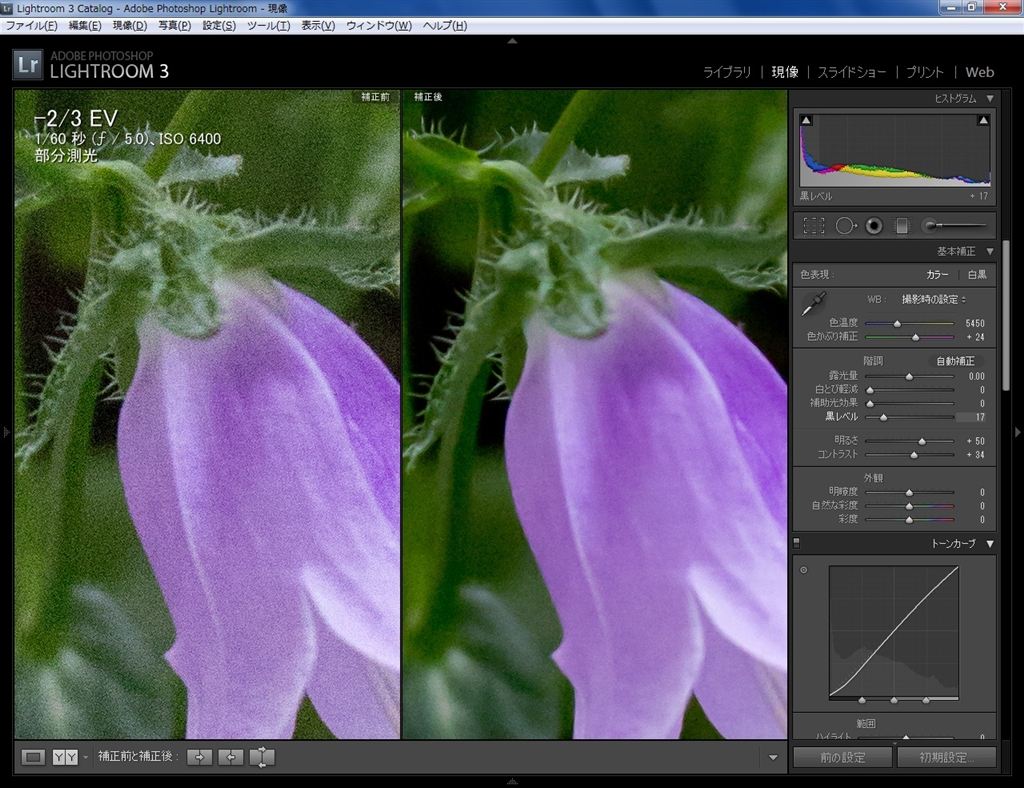Screen dimensions: 1024x788
Task: Toggle highlight clipping indicator in histogram
Action: coord(983,120)
